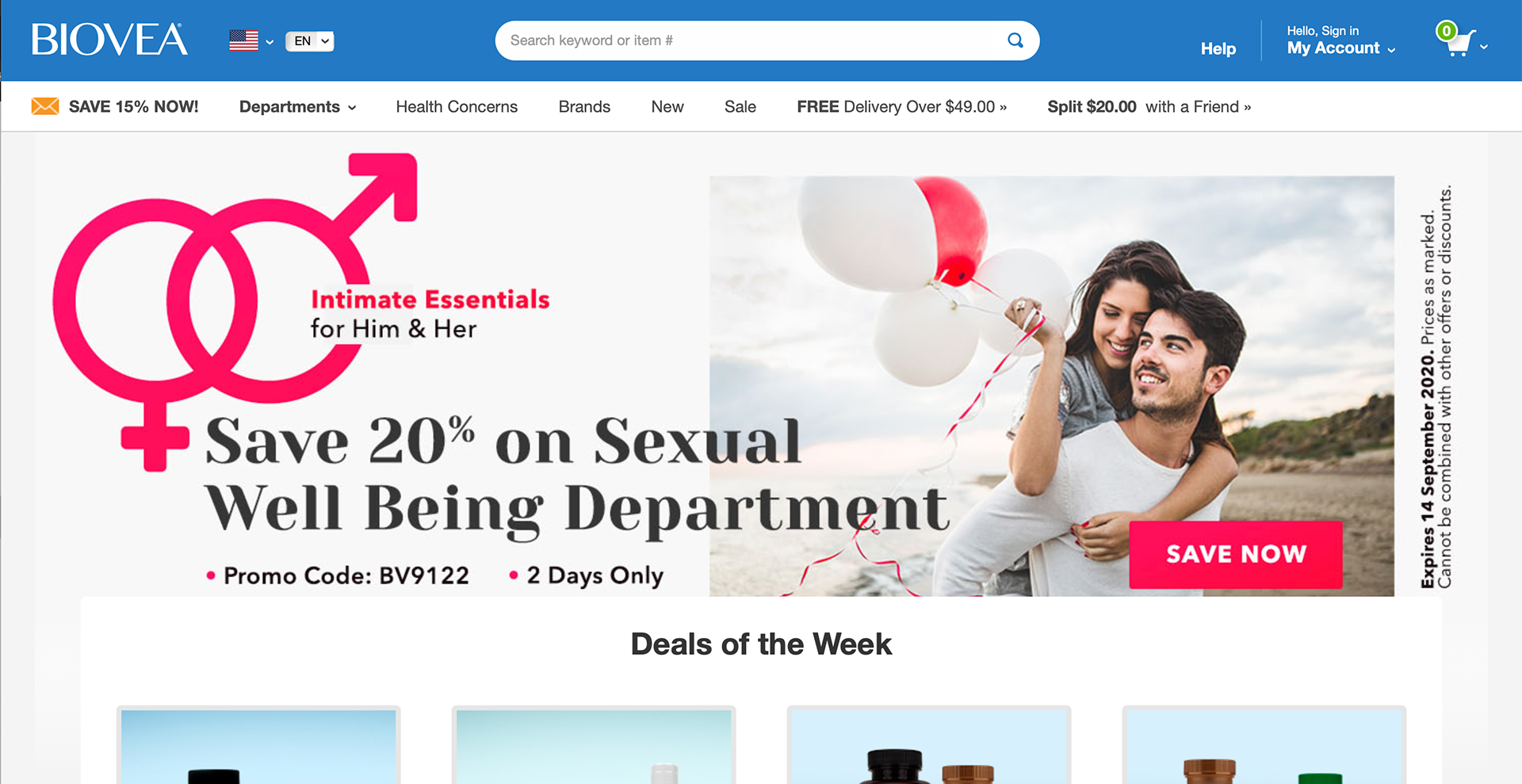Open the Help link
Image resolution: width=1522 pixels, height=784 pixels.
1218,49
